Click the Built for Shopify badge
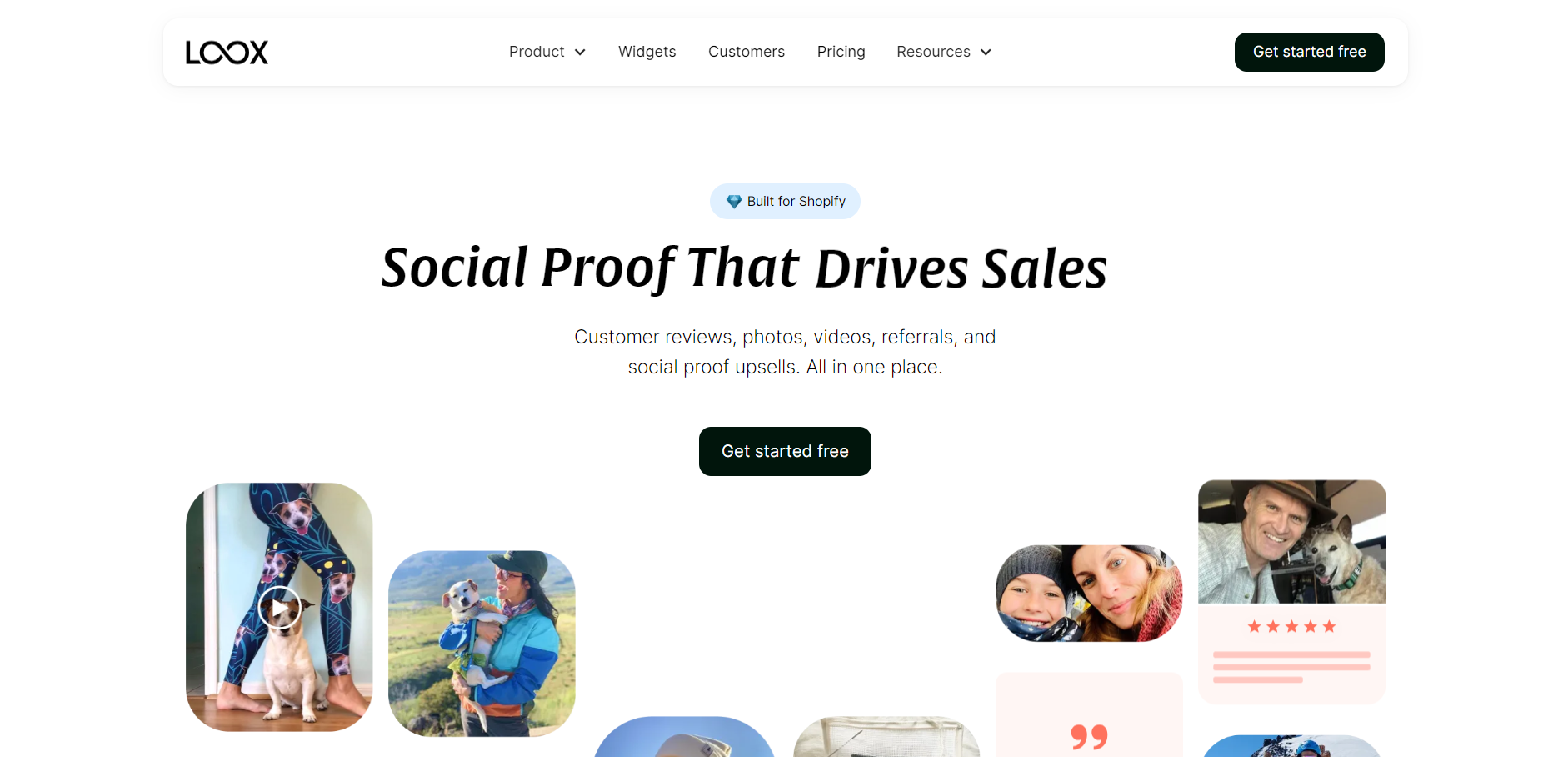The width and height of the screenshot is (1568, 757). (x=785, y=201)
